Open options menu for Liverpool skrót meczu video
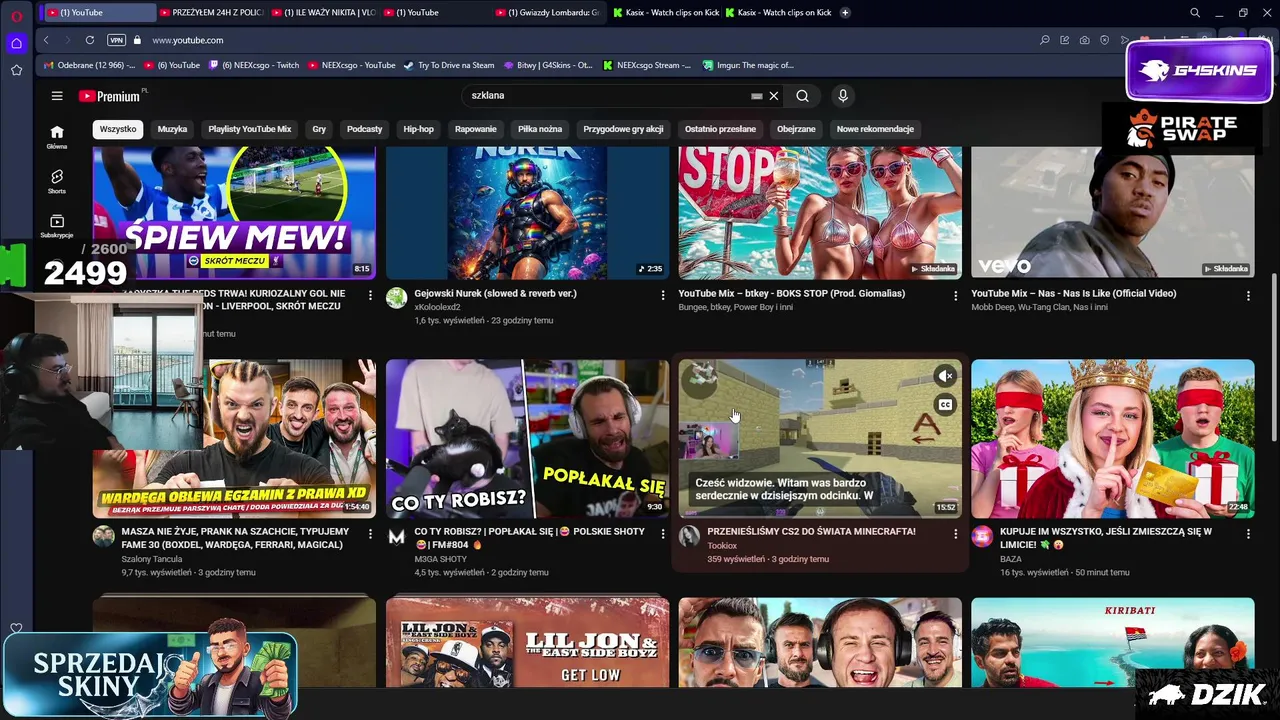Screen dimensions: 1280x720 370,295
